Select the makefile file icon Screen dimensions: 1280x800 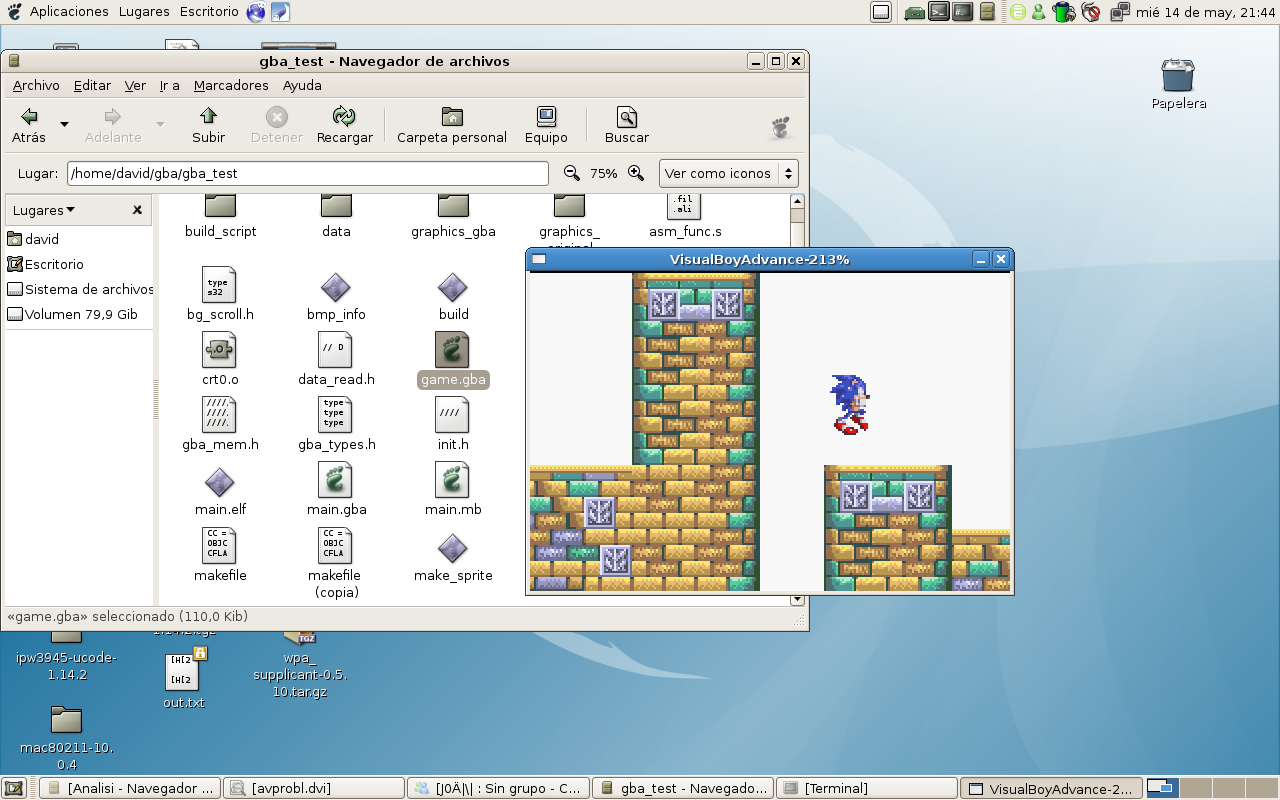click(x=220, y=546)
